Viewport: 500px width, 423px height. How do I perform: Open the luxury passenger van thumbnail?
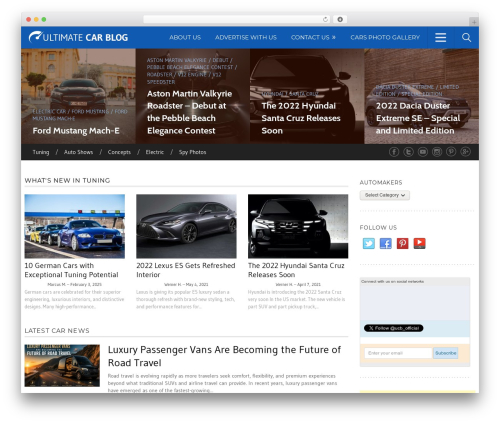pos(62,365)
